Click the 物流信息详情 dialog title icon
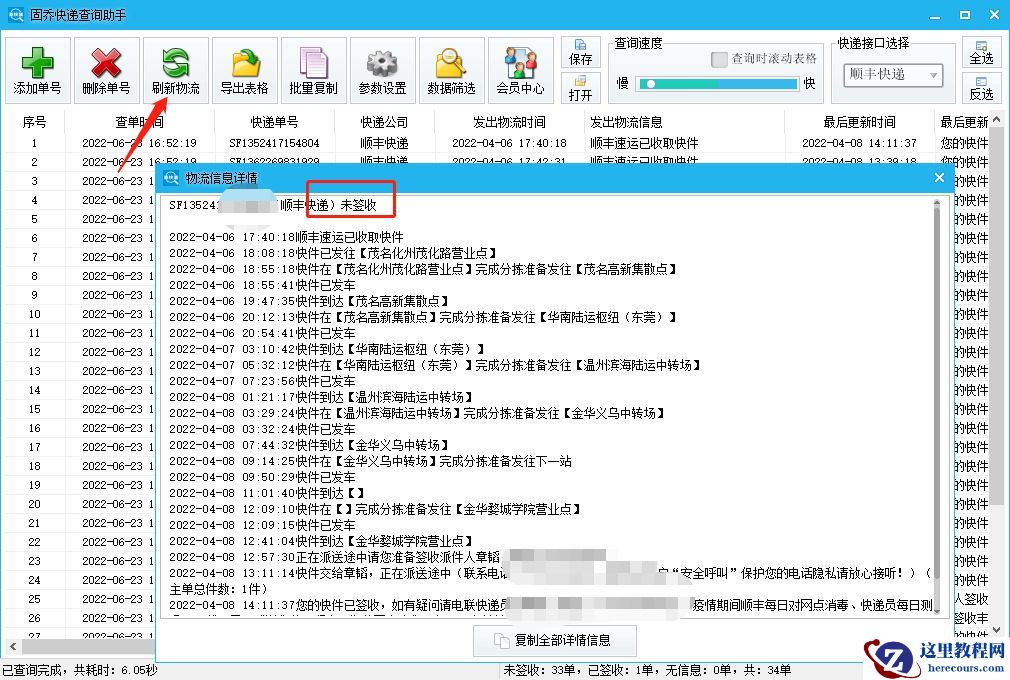The image size is (1010, 680). (171, 178)
